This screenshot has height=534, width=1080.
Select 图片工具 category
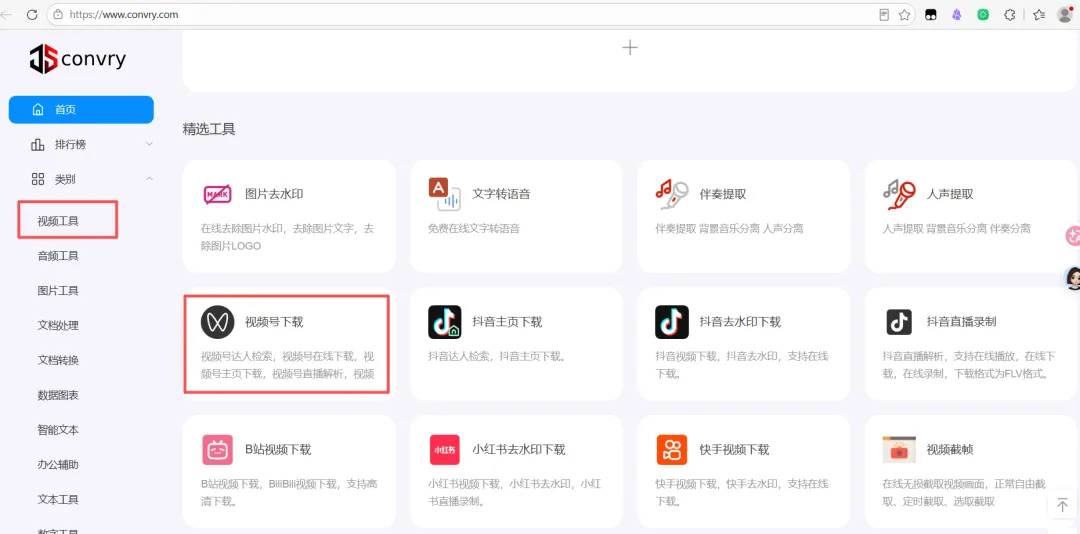tap(58, 291)
